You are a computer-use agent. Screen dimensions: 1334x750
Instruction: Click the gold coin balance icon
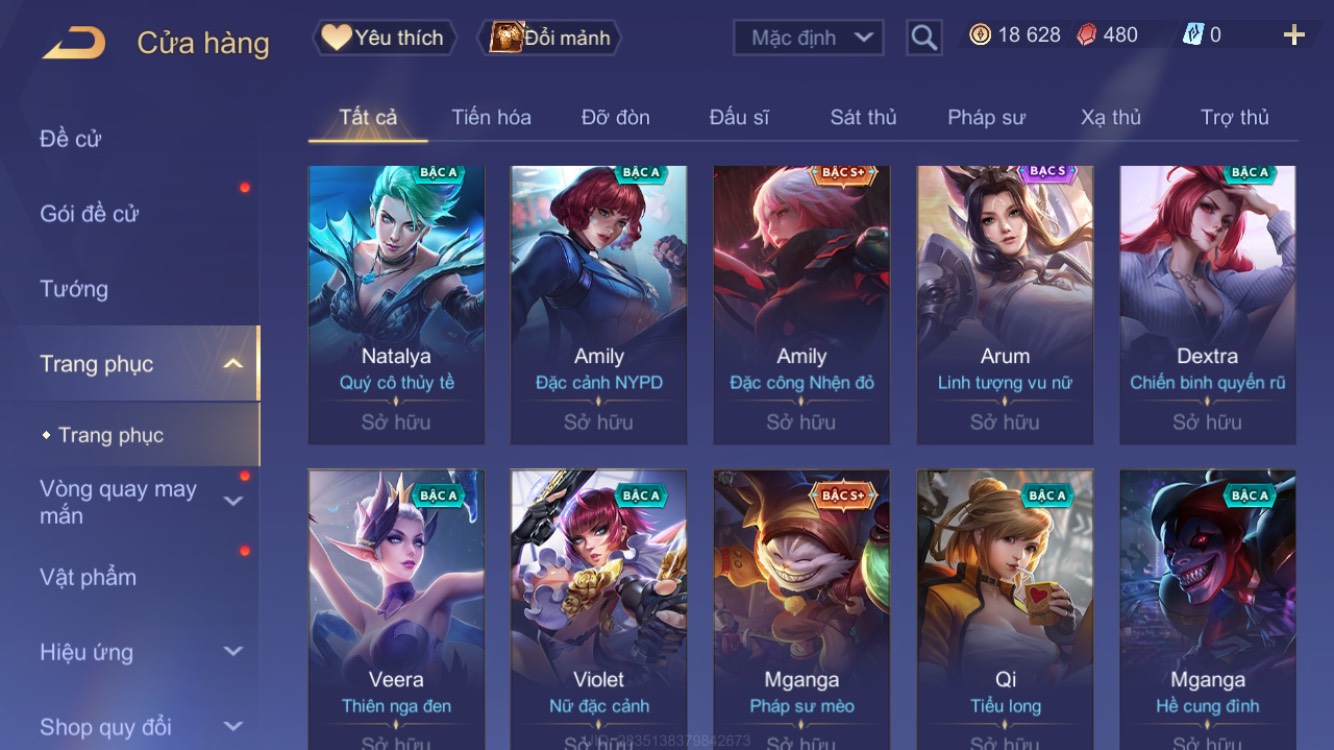(x=980, y=35)
